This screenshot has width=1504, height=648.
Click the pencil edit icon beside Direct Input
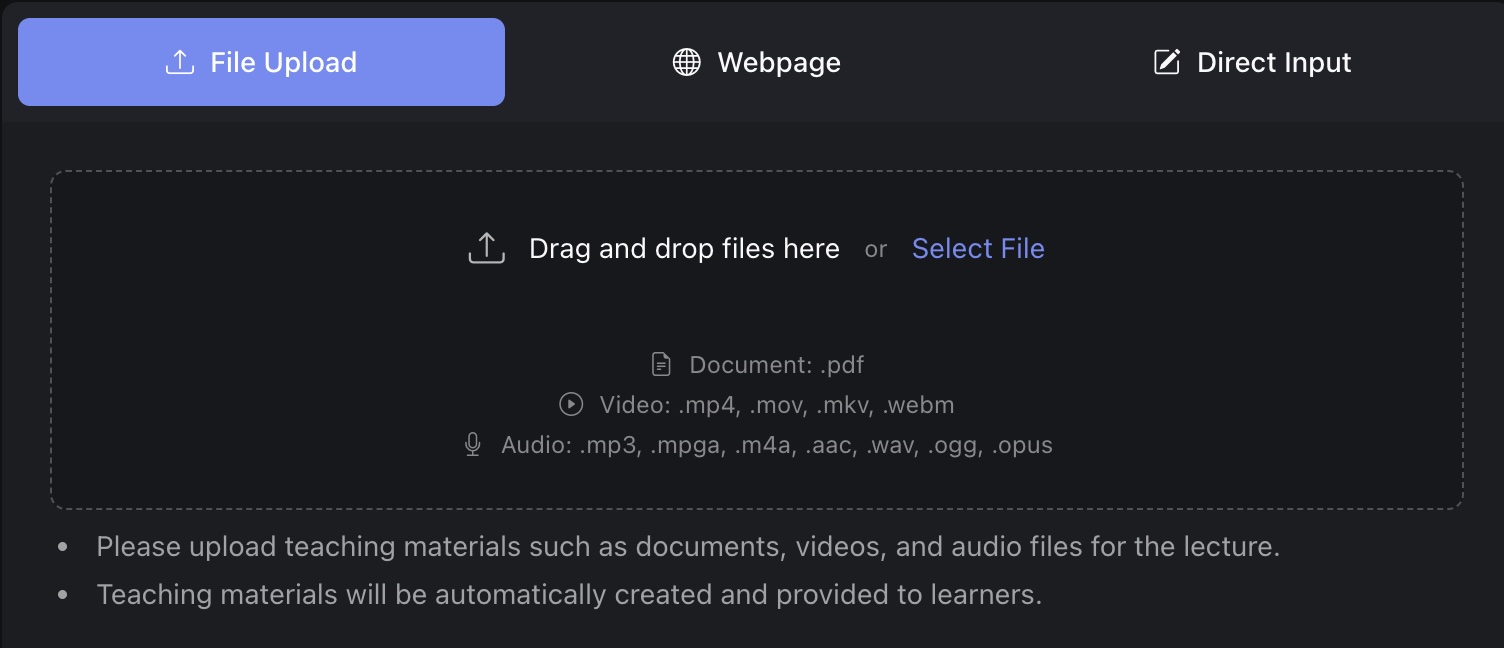click(1166, 62)
